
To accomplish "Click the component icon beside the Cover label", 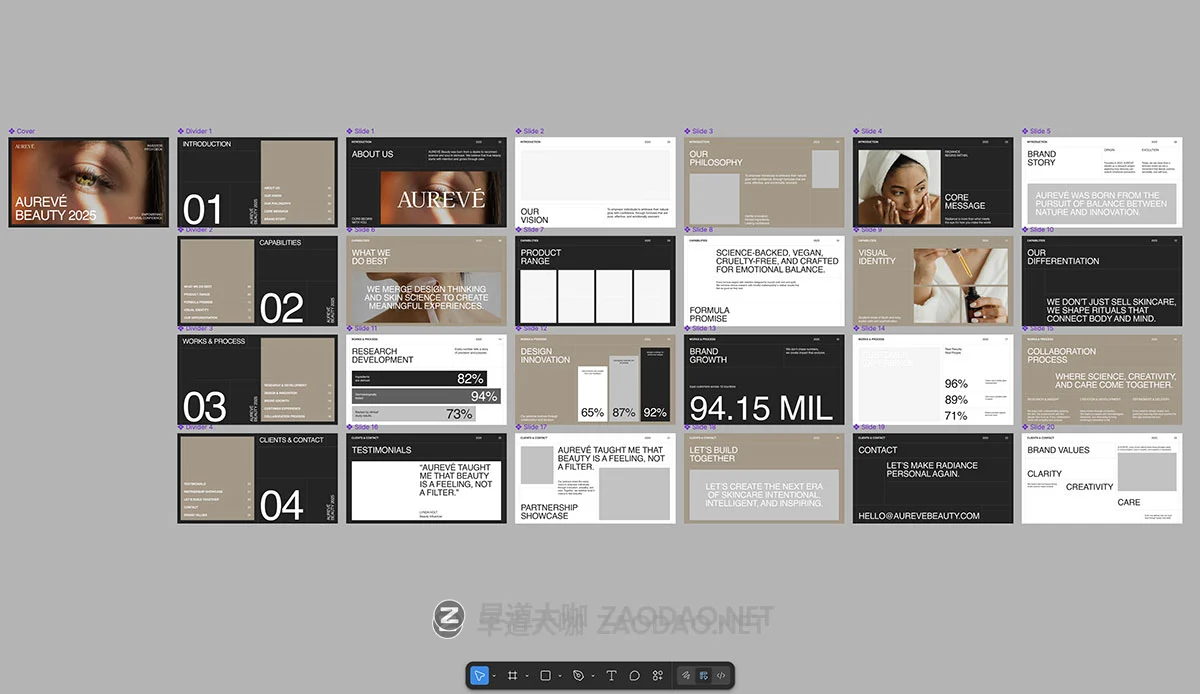I will pyautogui.click(x=12, y=131).
